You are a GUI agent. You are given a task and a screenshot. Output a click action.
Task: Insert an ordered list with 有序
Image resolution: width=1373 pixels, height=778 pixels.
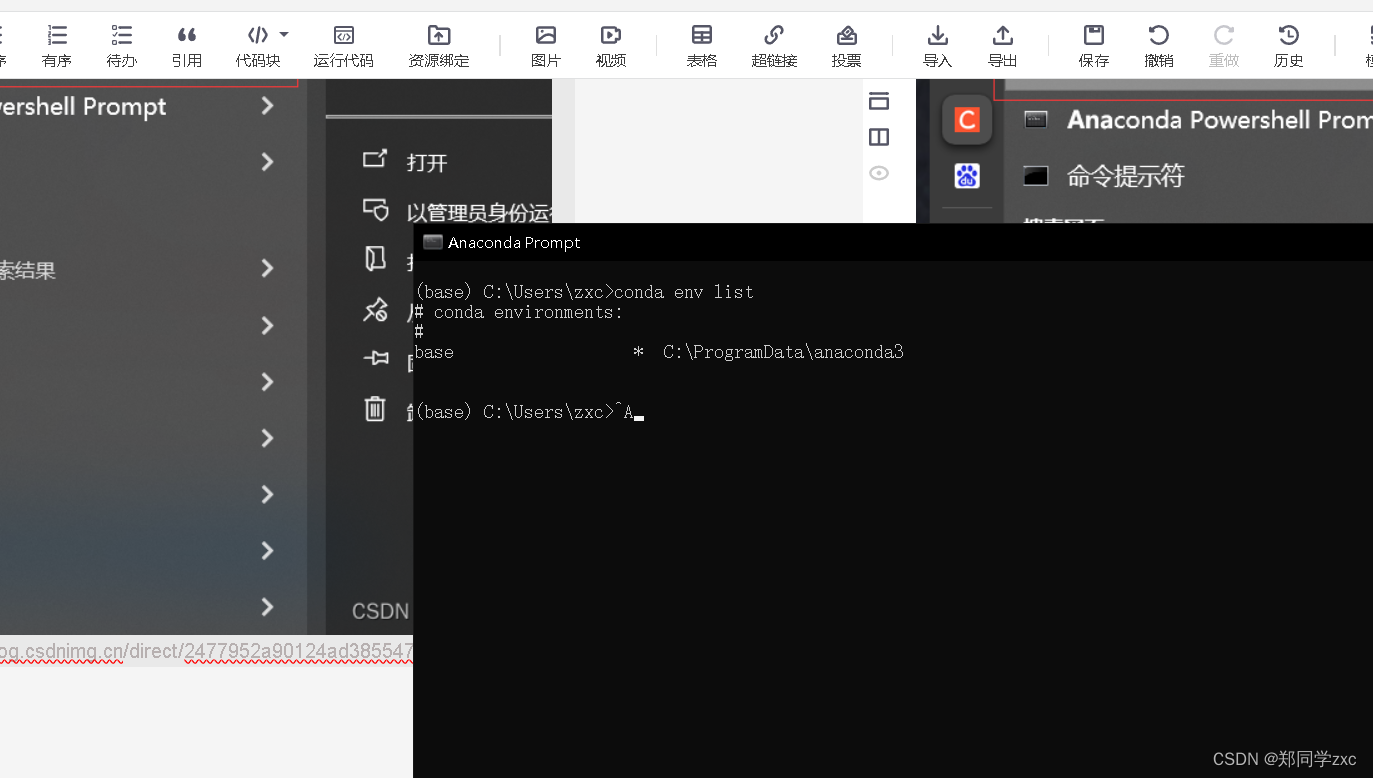[x=57, y=47]
